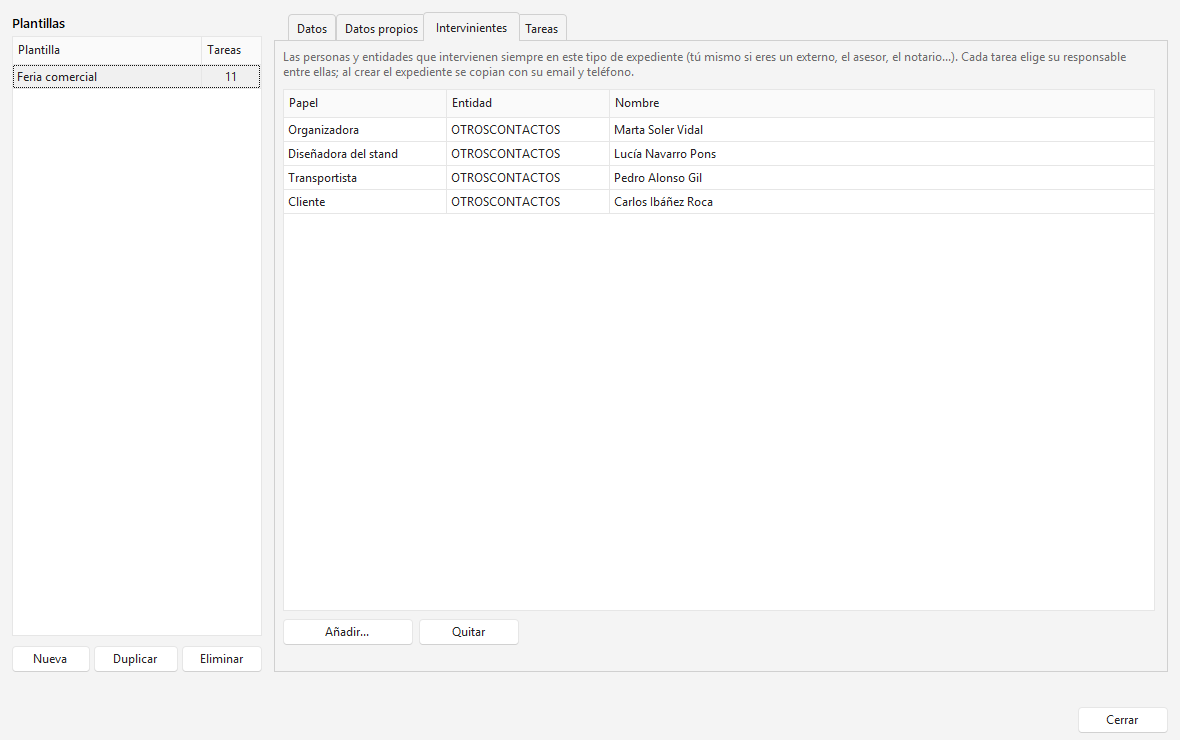Sort by the Nombre column header

click(881, 103)
